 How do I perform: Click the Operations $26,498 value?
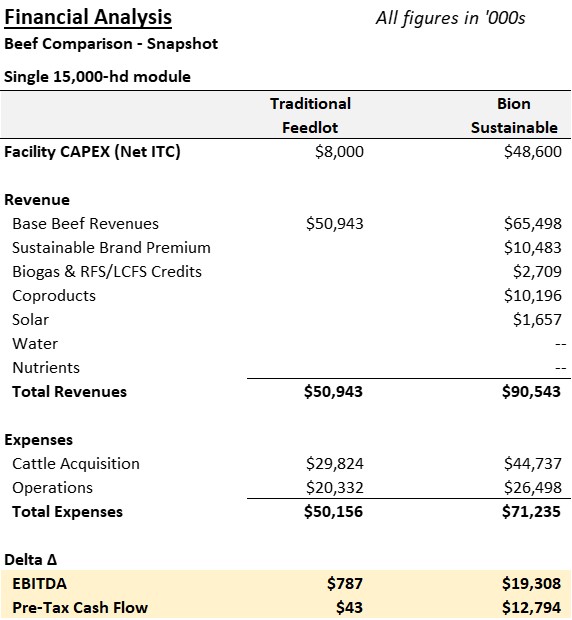pyautogui.click(x=532, y=488)
